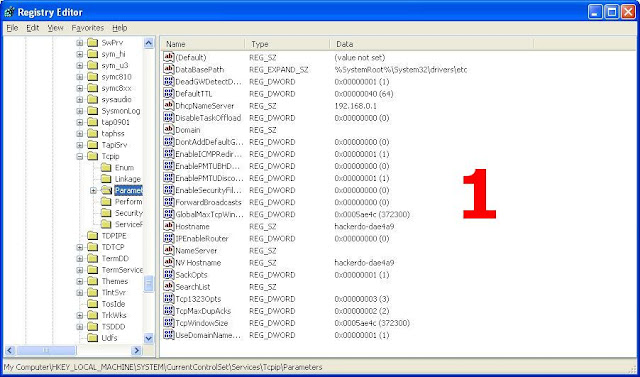Viewport: 640px width, 377px height.
Task: Select the TSDDD tree folder
Action: 113,327
